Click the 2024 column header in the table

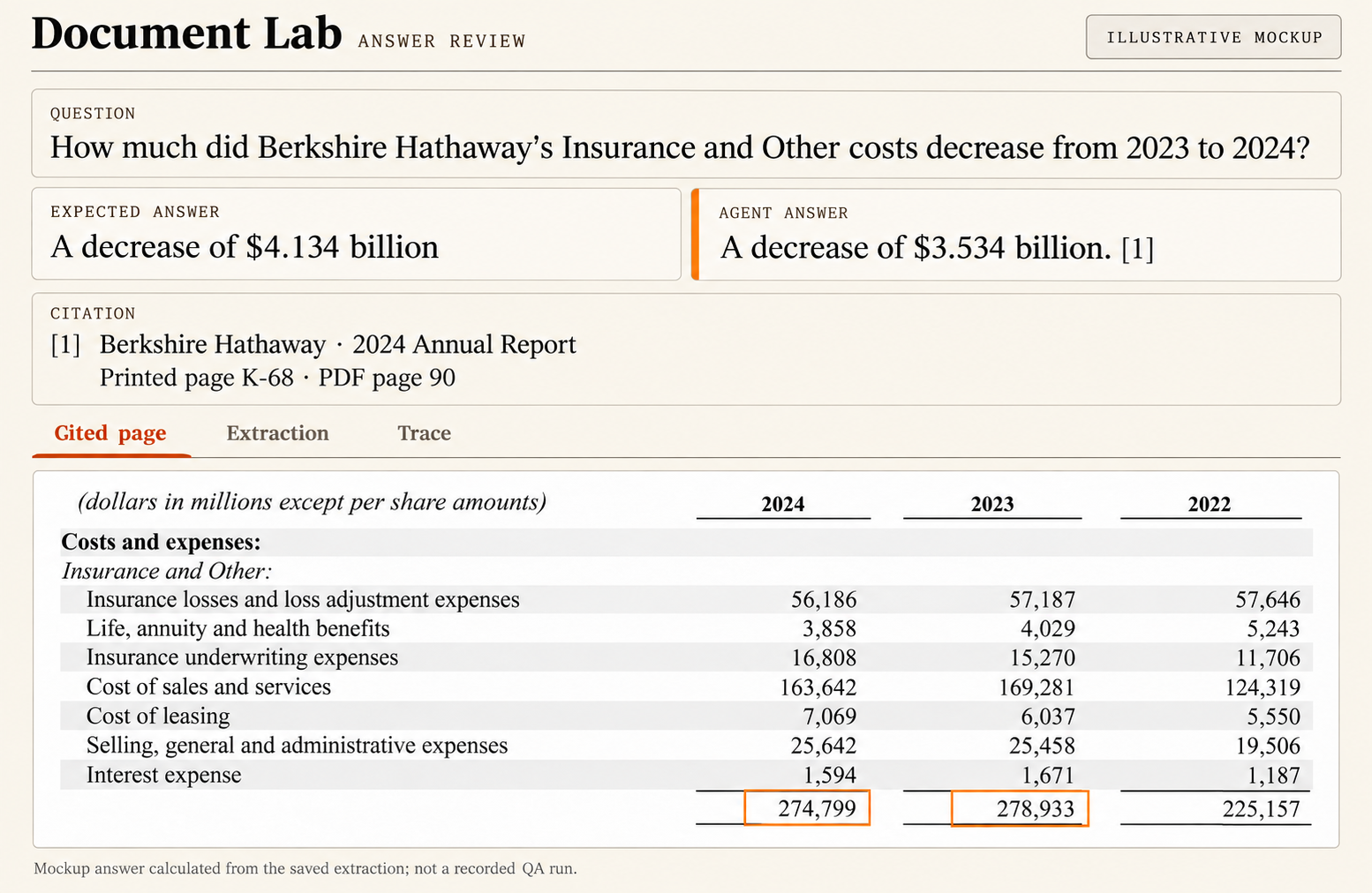click(783, 504)
